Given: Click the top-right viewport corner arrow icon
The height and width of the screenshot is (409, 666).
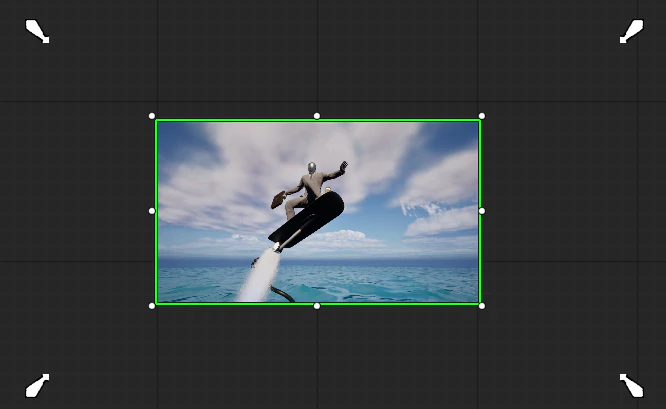Looking at the screenshot, I should pyautogui.click(x=632, y=31).
